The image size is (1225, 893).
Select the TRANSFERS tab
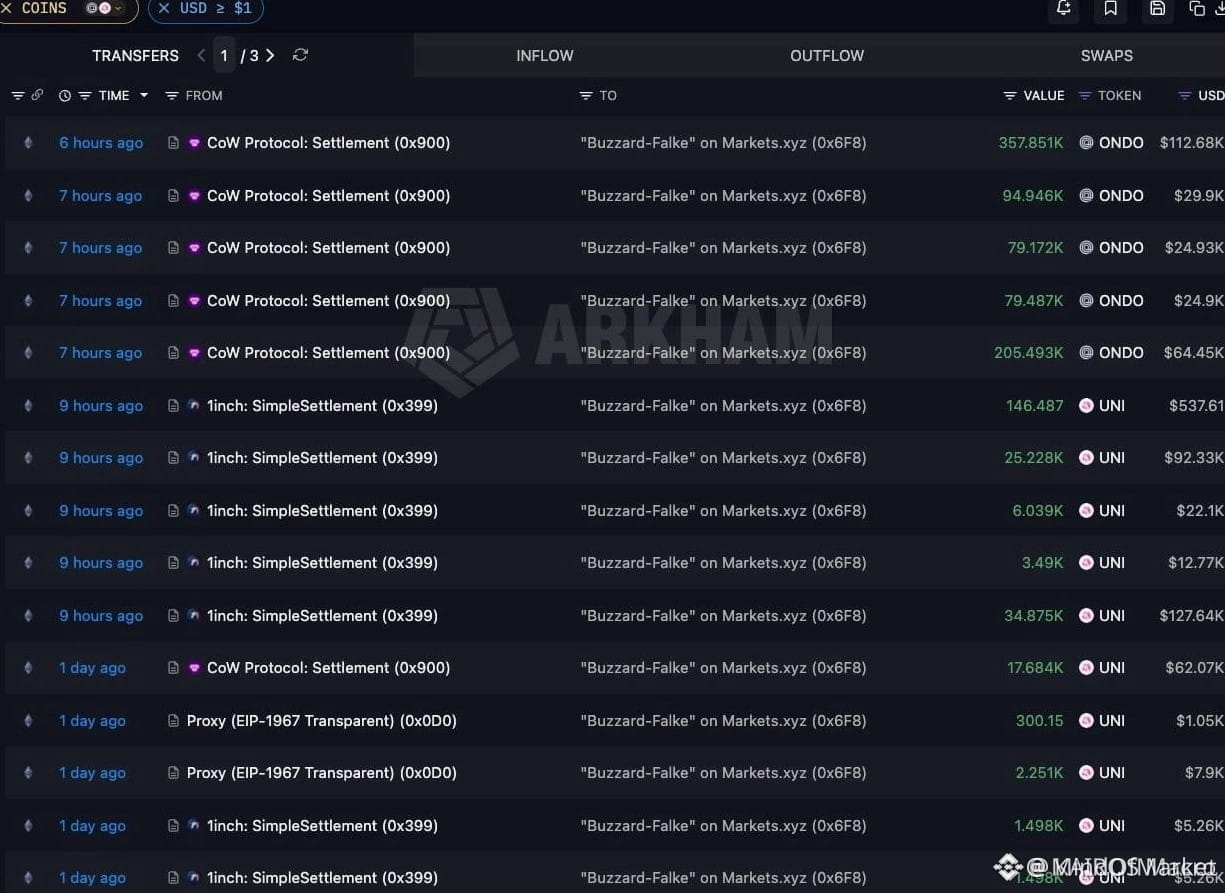click(135, 56)
